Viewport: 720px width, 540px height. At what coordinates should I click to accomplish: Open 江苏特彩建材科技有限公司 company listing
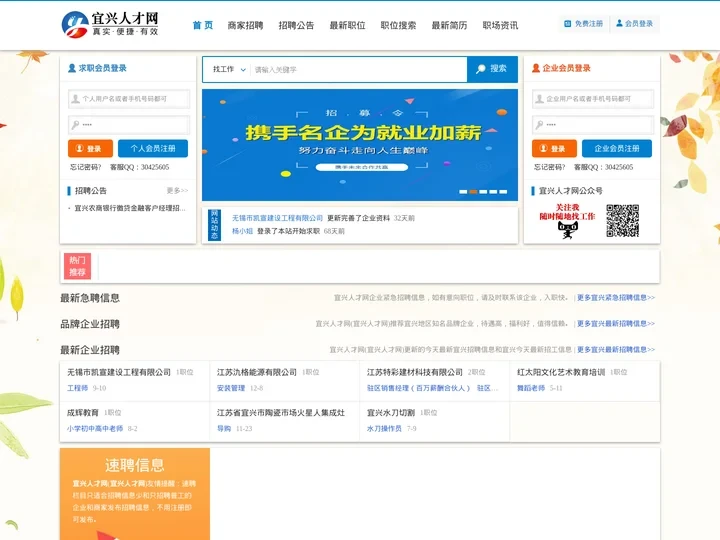[415, 372]
